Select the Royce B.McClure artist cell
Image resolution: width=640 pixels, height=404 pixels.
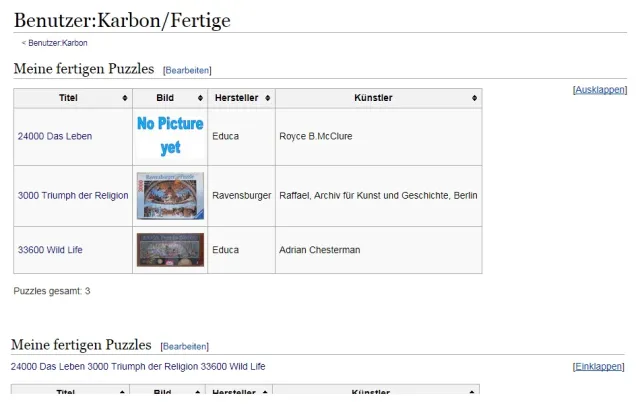[x=379, y=137]
